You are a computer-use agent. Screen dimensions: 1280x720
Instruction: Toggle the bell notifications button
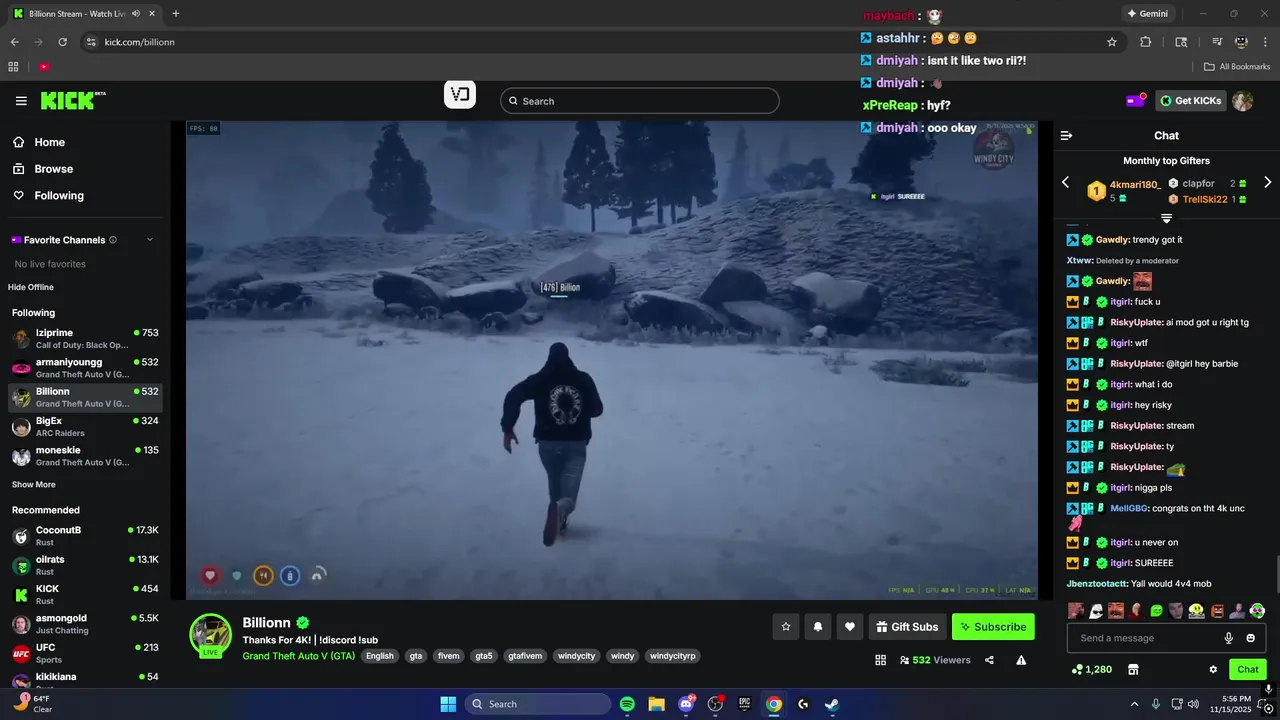click(818, 627)
